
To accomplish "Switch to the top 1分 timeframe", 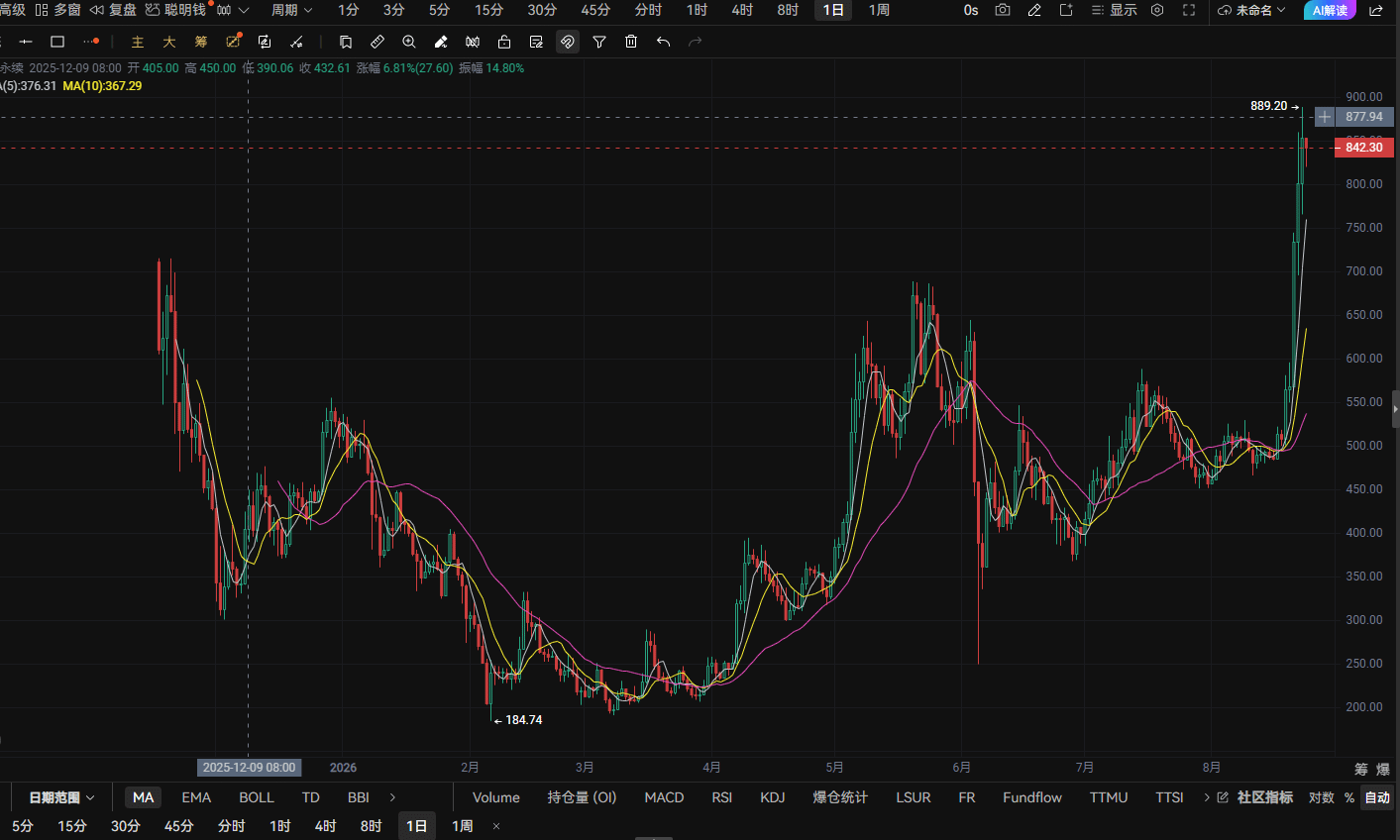I will (348, 10).
